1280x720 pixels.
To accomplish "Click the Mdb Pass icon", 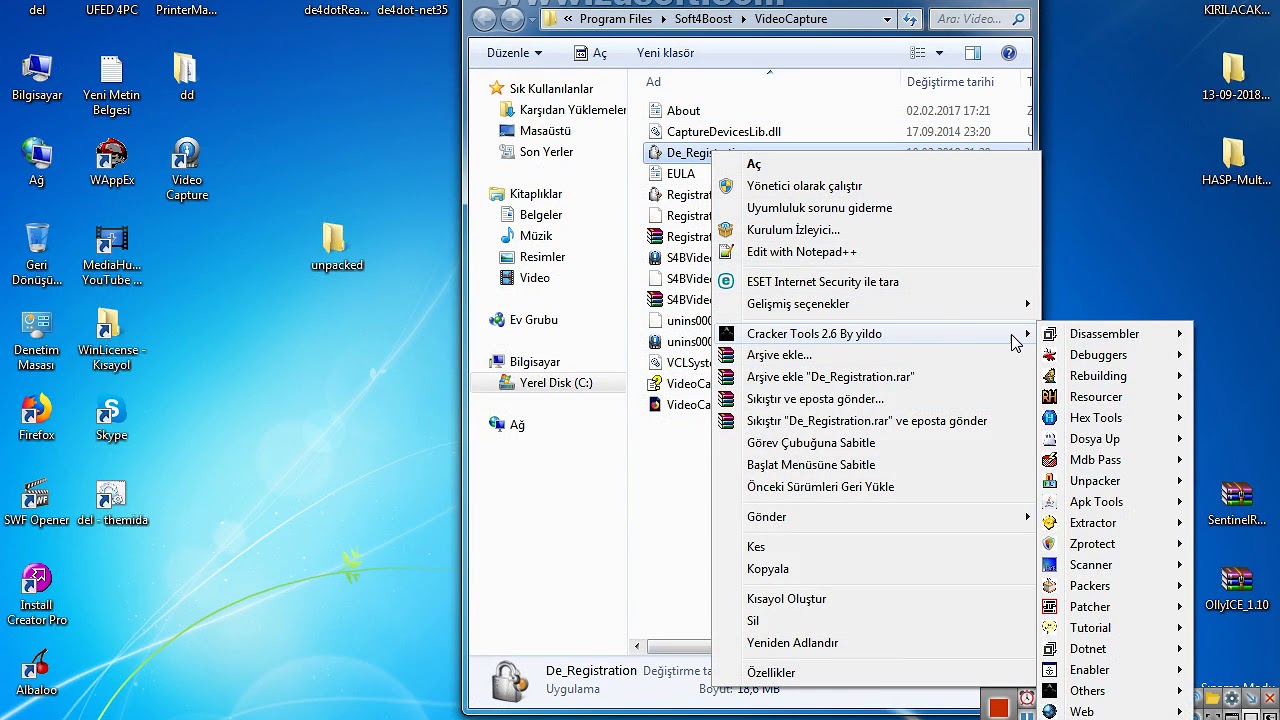I will (1049, 460).
